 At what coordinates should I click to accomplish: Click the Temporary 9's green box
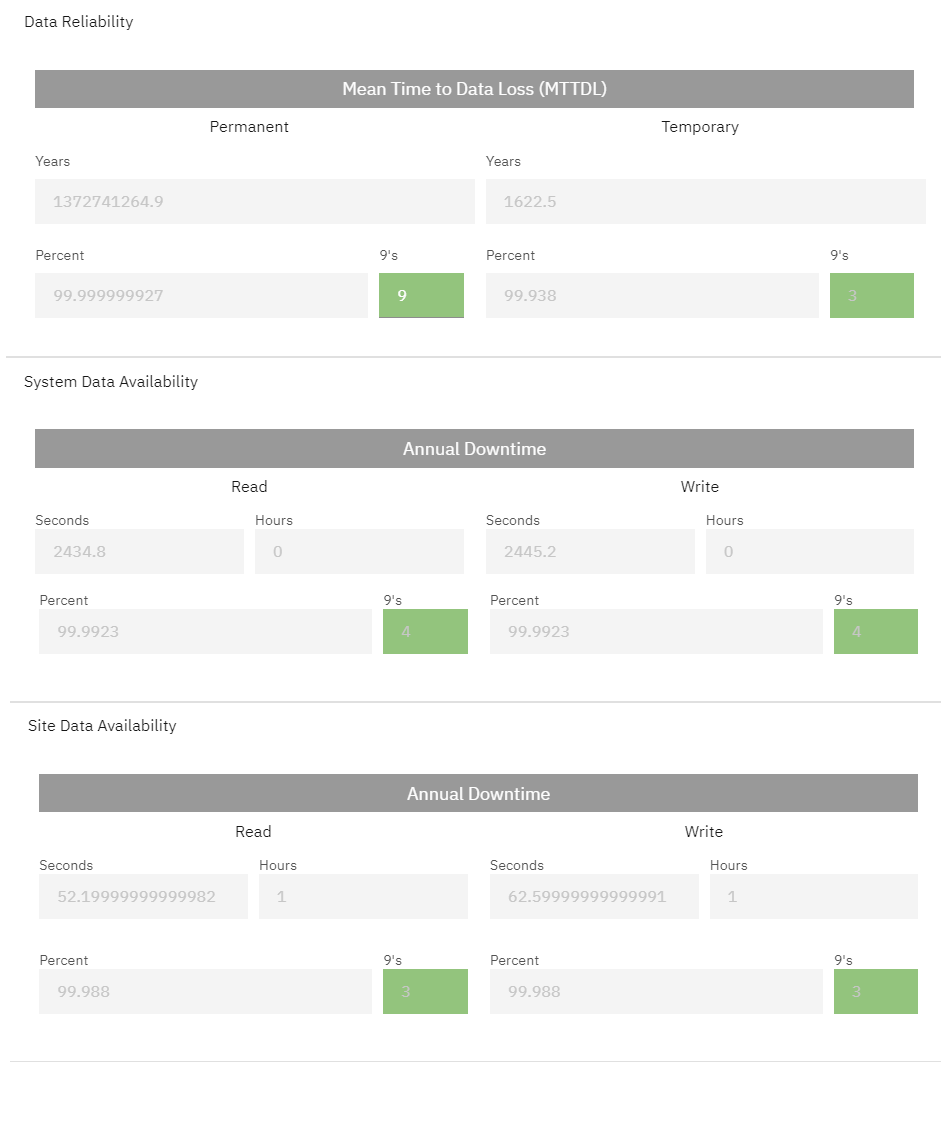point(871,295)
